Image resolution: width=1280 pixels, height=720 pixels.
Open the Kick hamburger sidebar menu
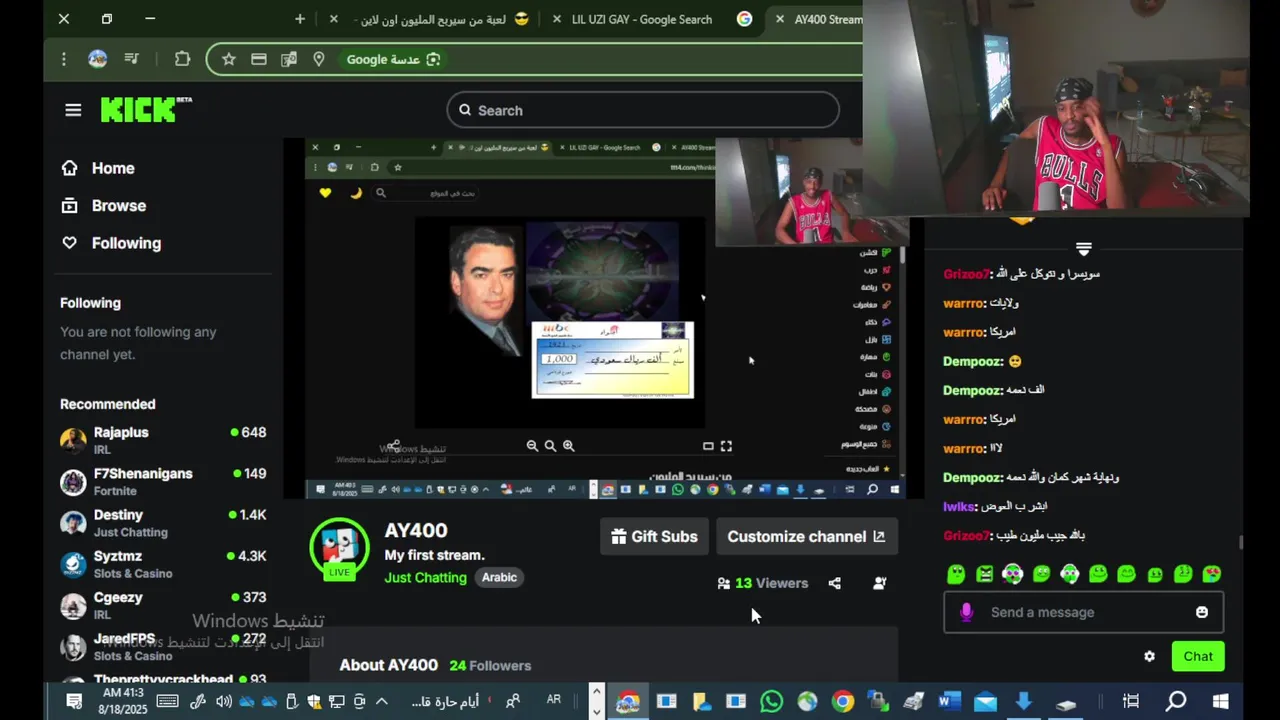(x=73, y=110)
